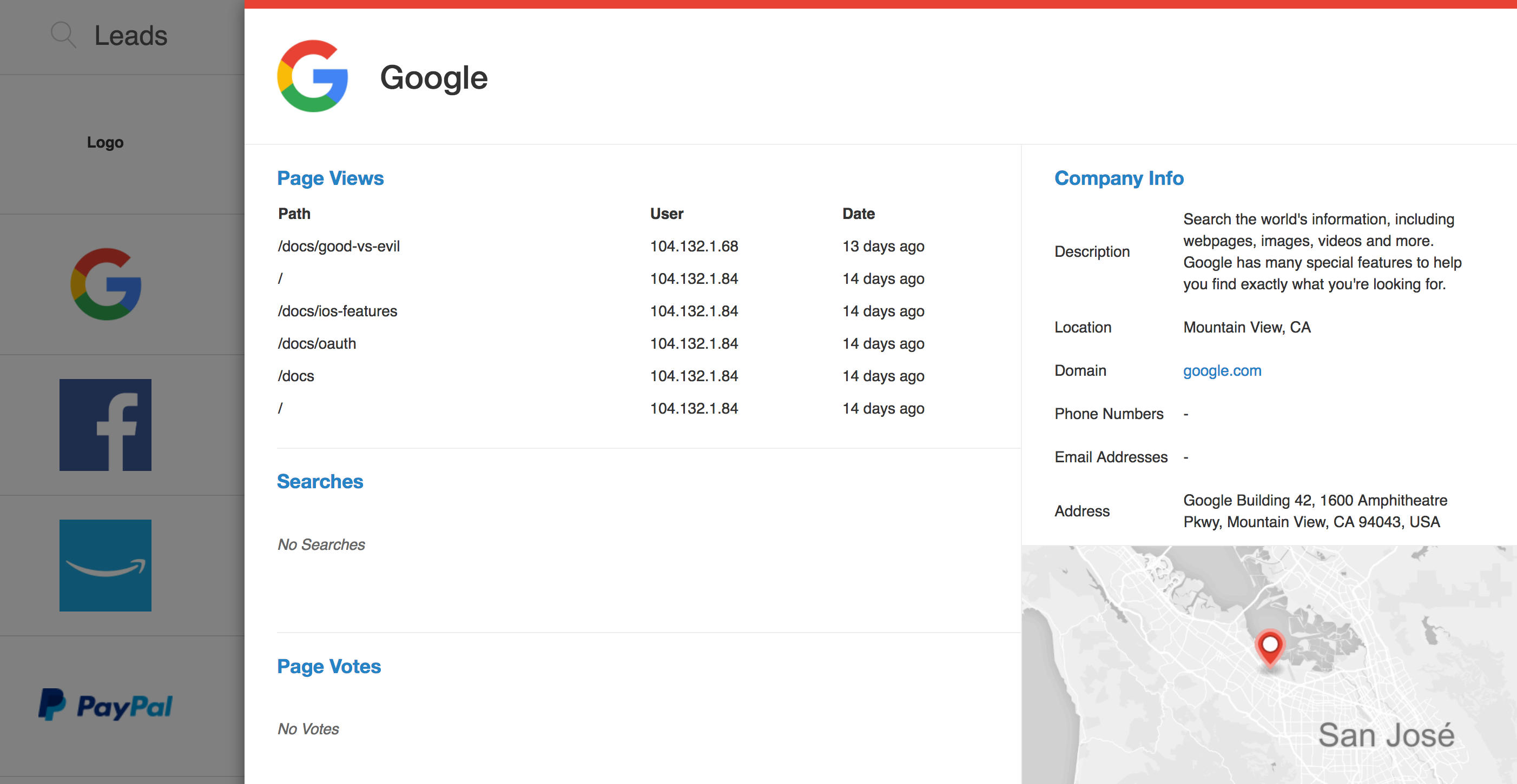Select the PayPal logo in the sidebar

point(105,705)
